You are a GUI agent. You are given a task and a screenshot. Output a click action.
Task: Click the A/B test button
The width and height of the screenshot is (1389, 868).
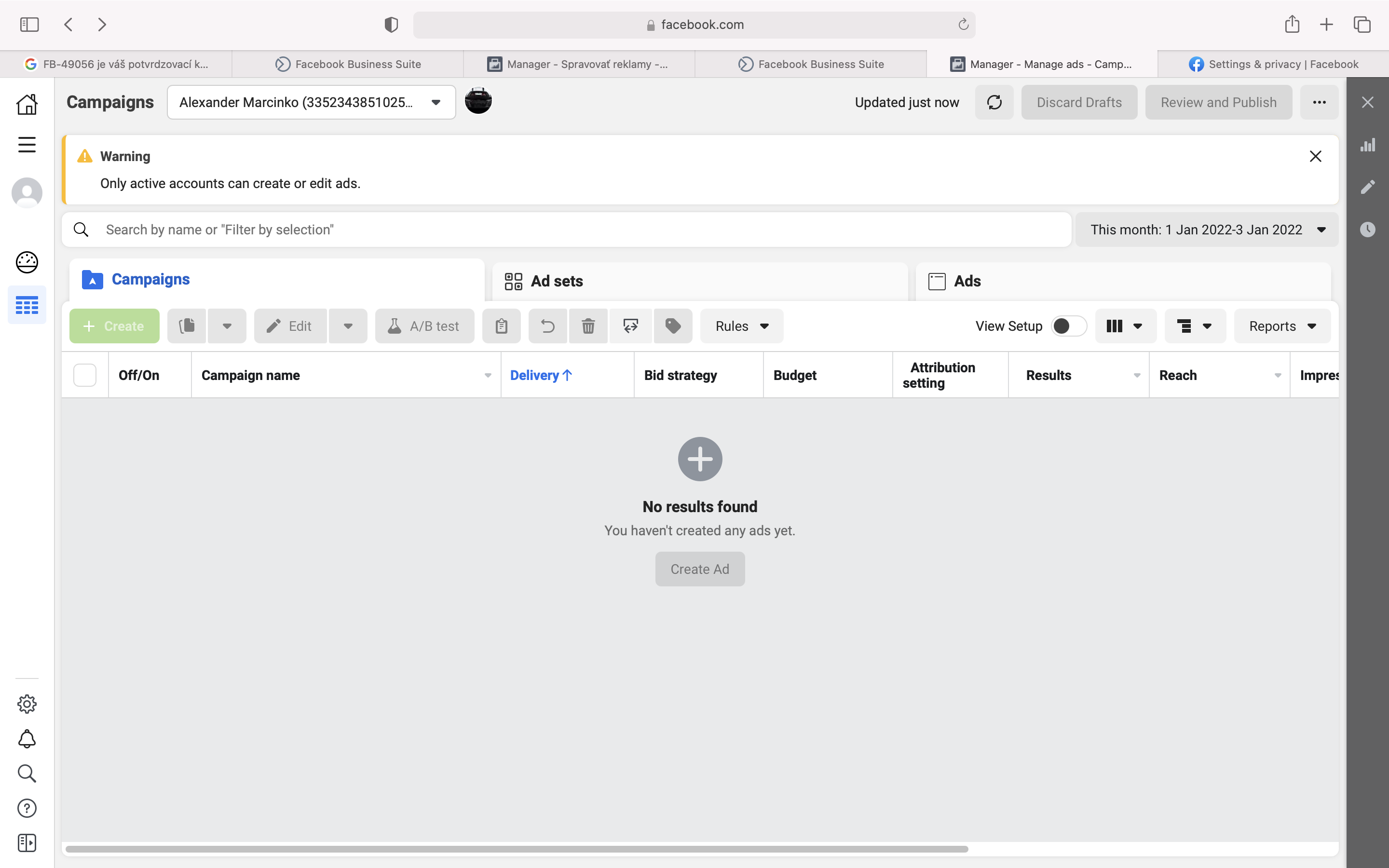(x=425, y=326)
